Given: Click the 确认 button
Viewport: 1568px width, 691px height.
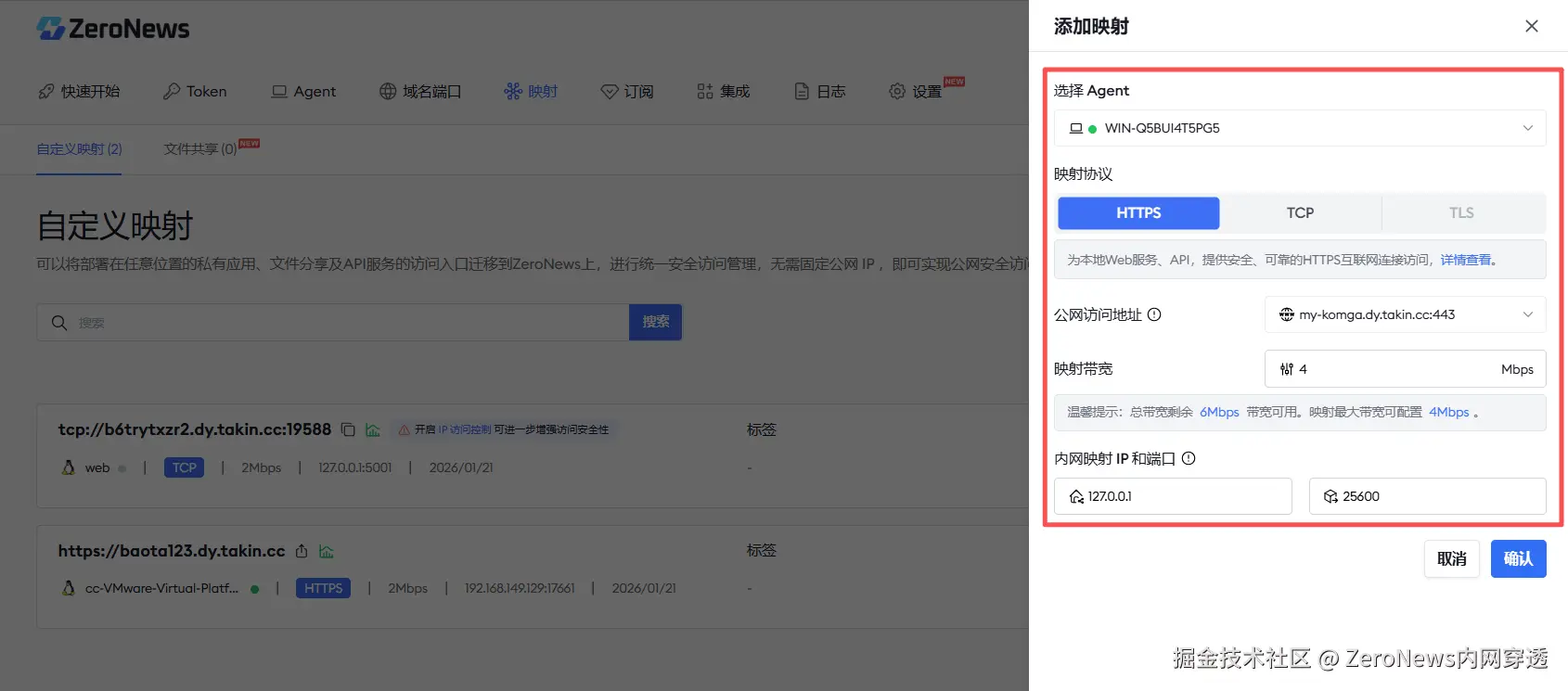Looking at the screenshot, I should pos(1519,558).
